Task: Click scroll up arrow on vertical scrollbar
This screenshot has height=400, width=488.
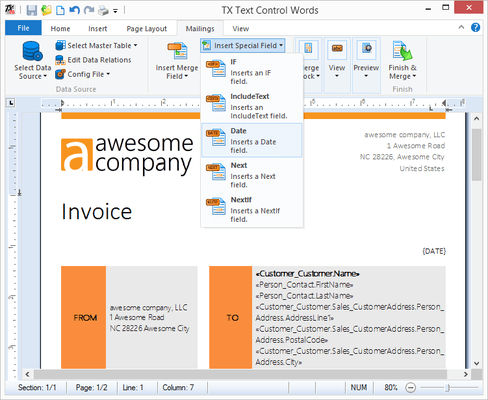Action: point(477,118)
